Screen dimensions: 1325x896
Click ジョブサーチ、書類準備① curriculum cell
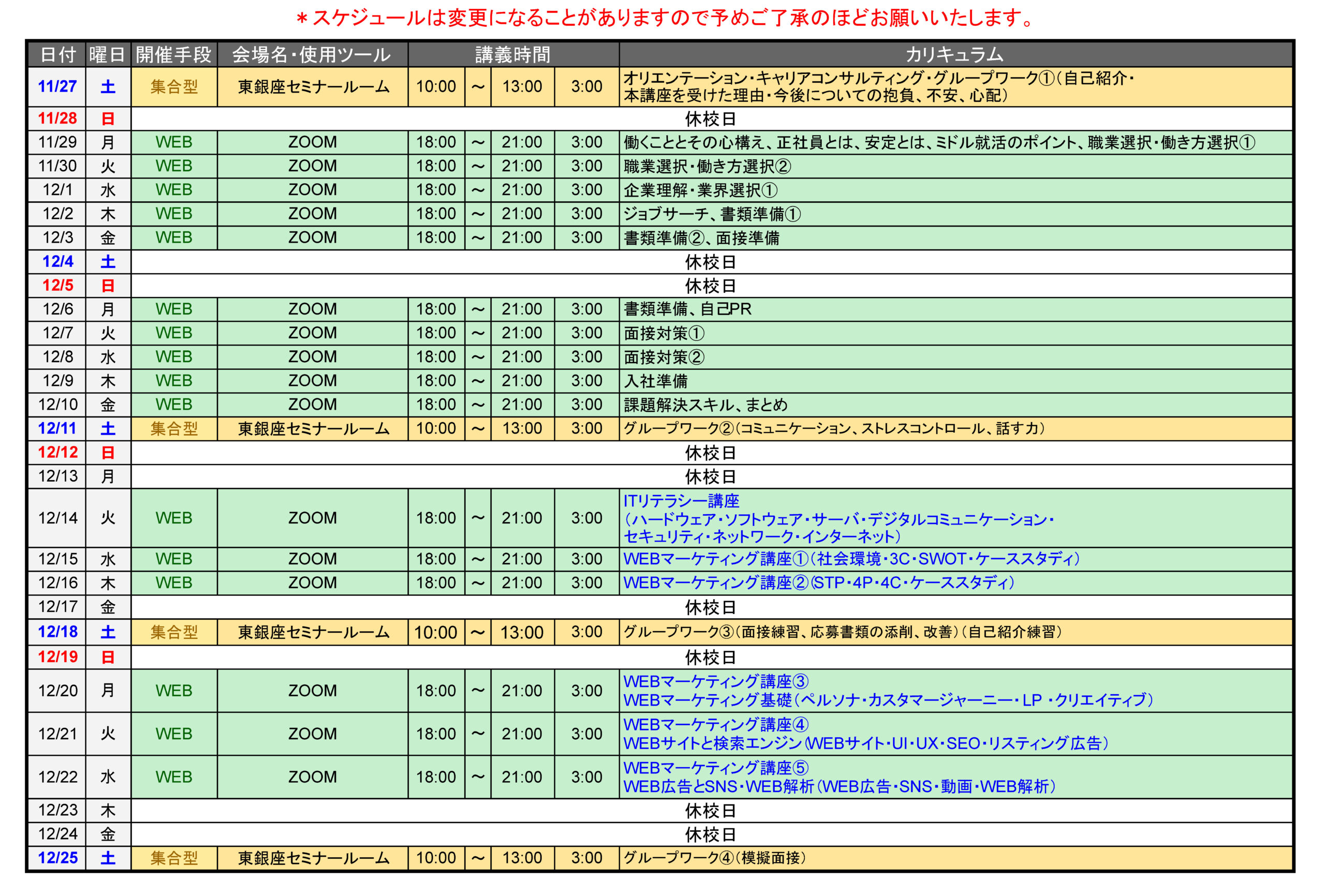[955, 214]
